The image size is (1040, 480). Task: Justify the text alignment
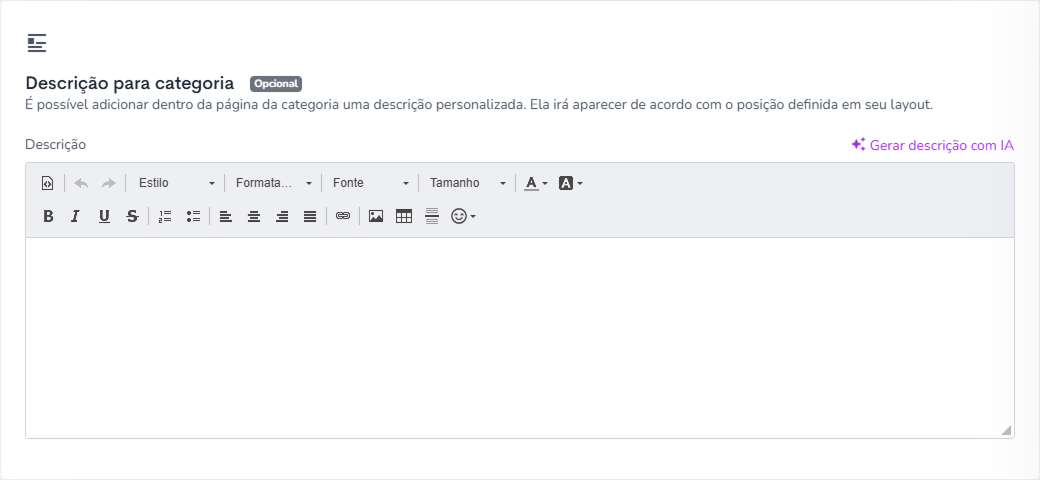tap(310, 216)
